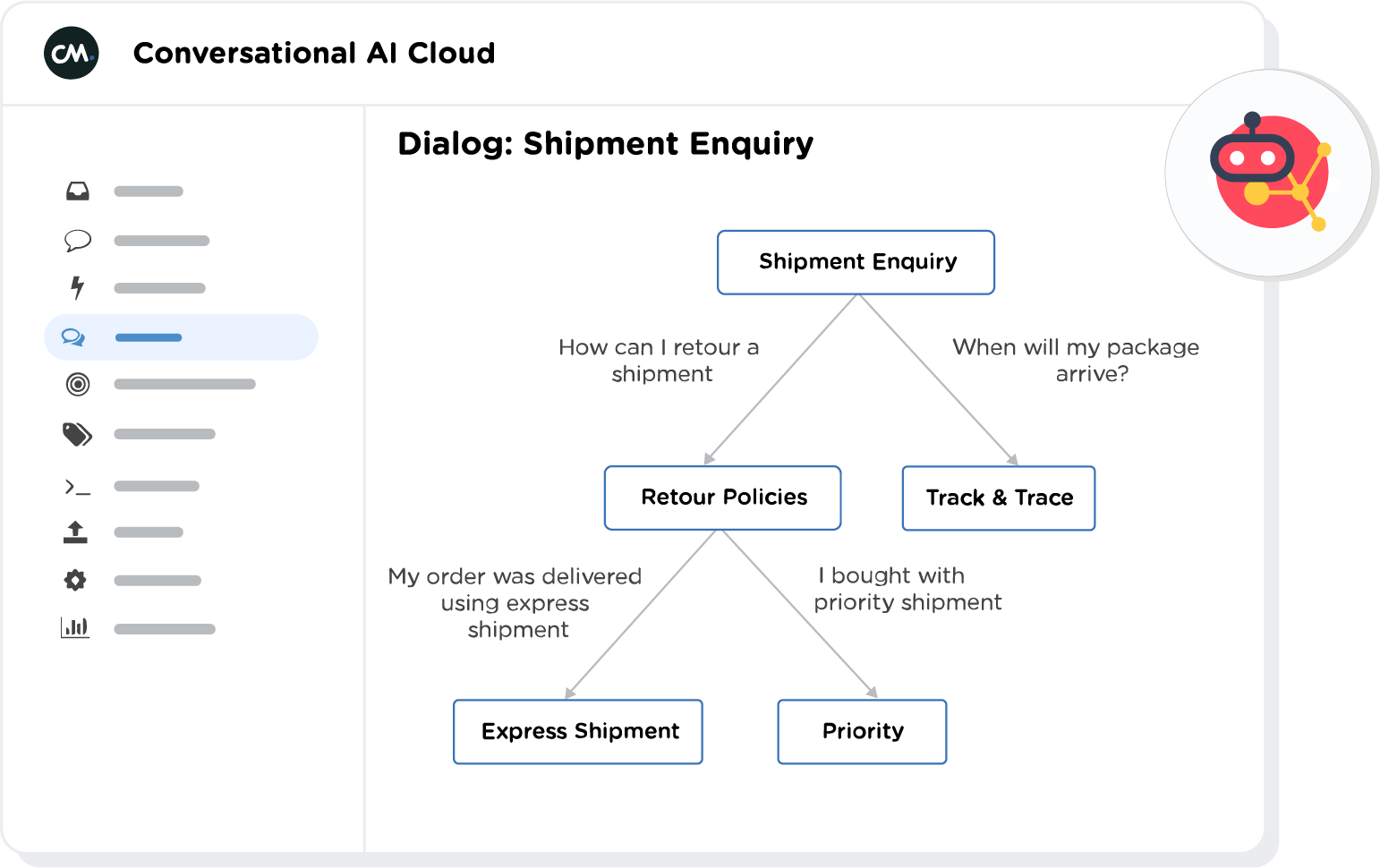Select the Retour Policies node
1380x868 pixels.
(723, 498)
